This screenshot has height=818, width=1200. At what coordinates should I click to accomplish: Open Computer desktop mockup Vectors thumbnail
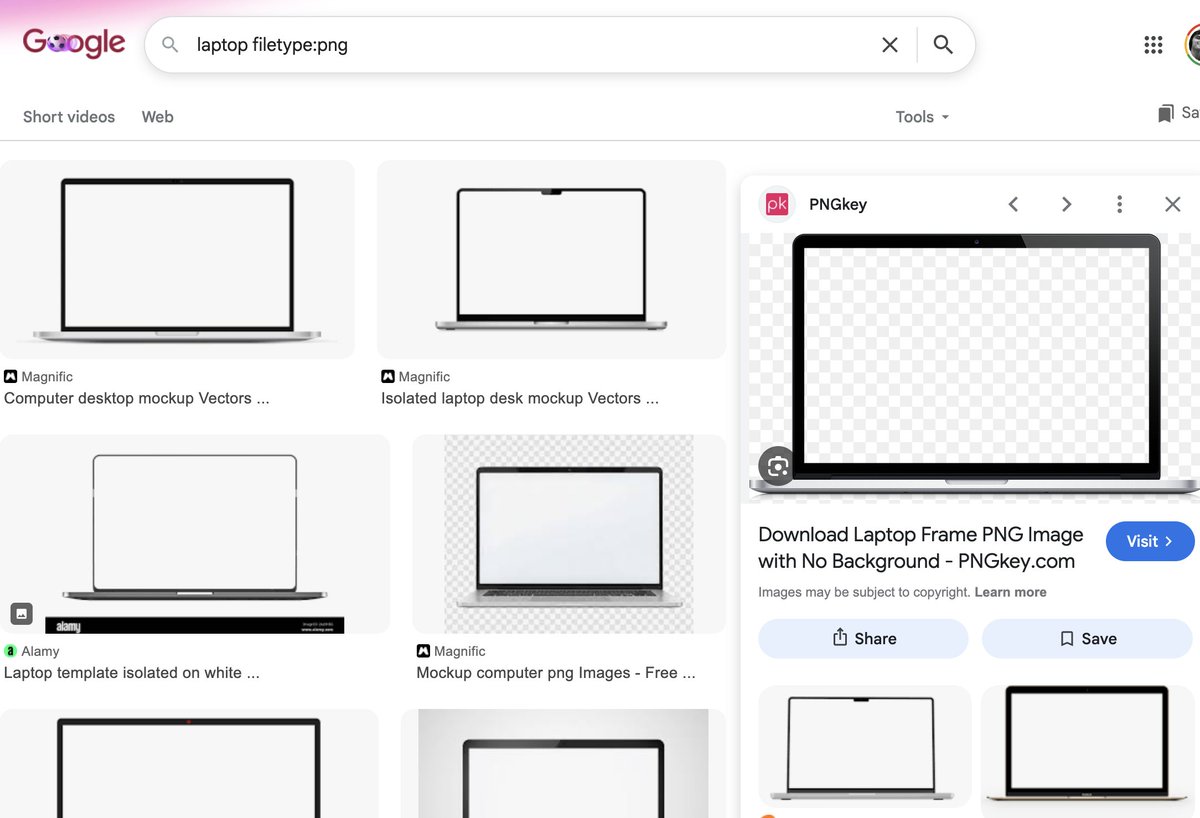pyautogui.click(x=177, y=259)
